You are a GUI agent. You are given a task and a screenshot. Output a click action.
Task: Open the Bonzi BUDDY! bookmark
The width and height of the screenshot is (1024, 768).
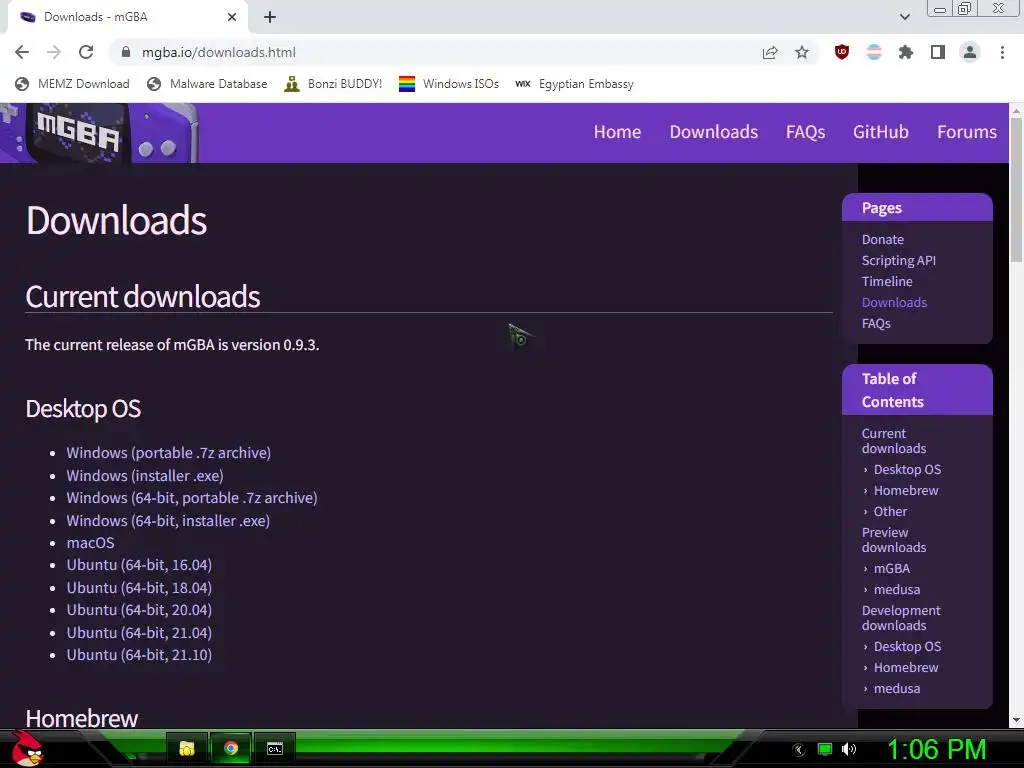334,84
